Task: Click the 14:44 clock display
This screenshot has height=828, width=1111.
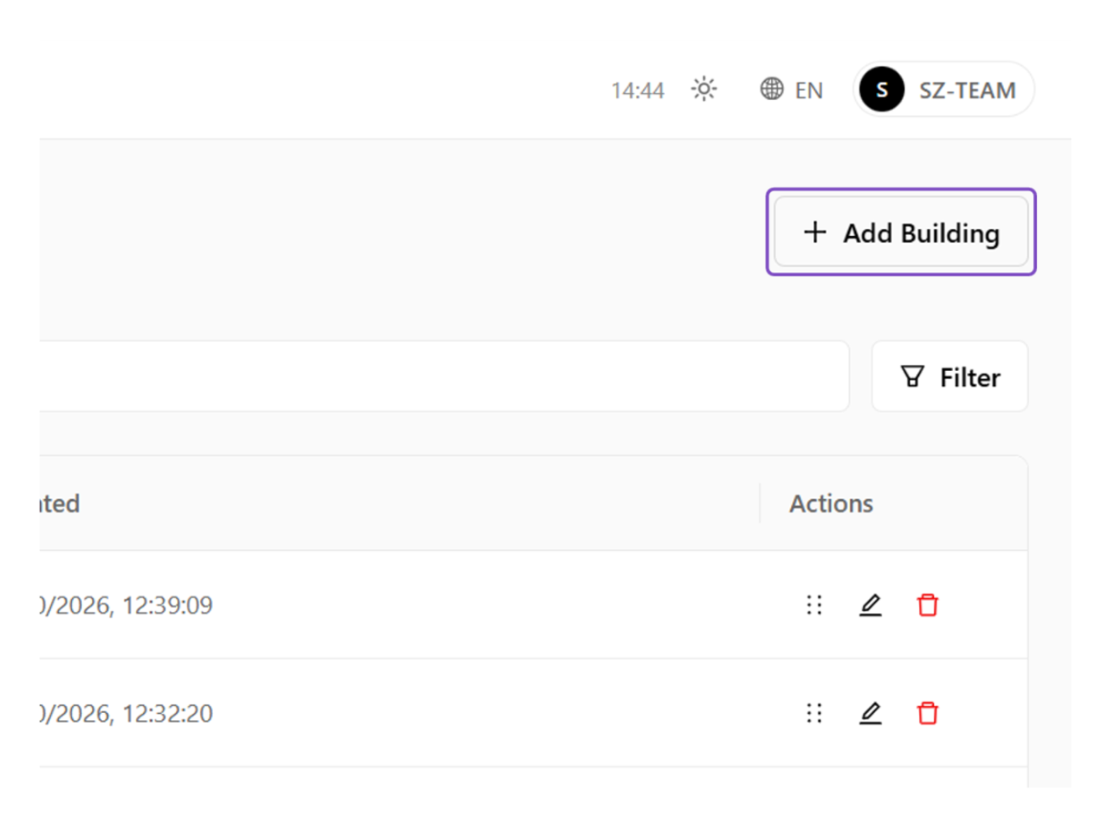Action: 638,91
